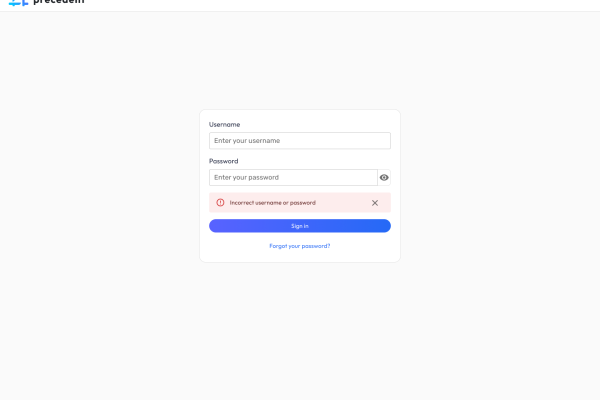Open the Forgot your password link
The width and height of the screenshot is (600, 400).
[300, 246]
